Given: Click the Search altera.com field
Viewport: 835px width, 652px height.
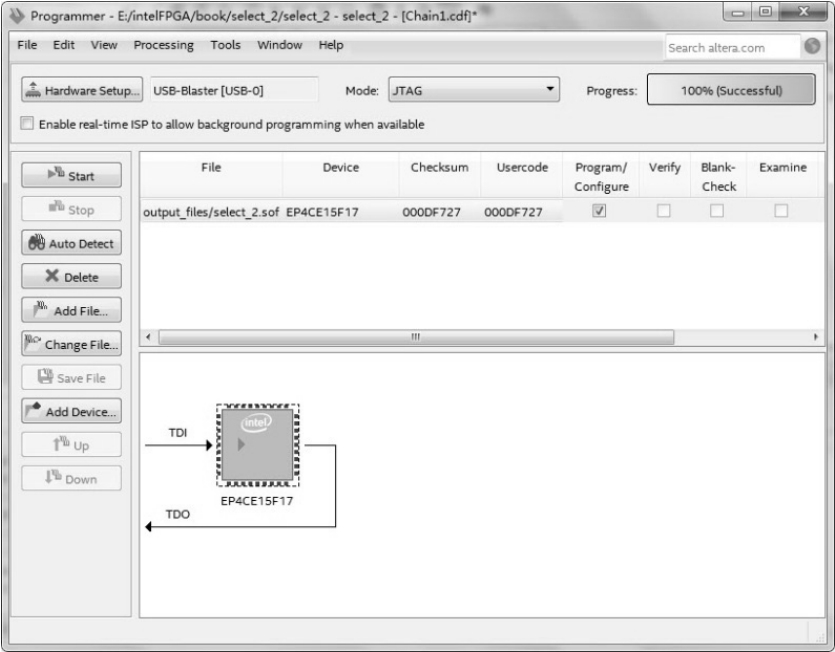Looking at the screenshot, I should click(x=732, y=47).
